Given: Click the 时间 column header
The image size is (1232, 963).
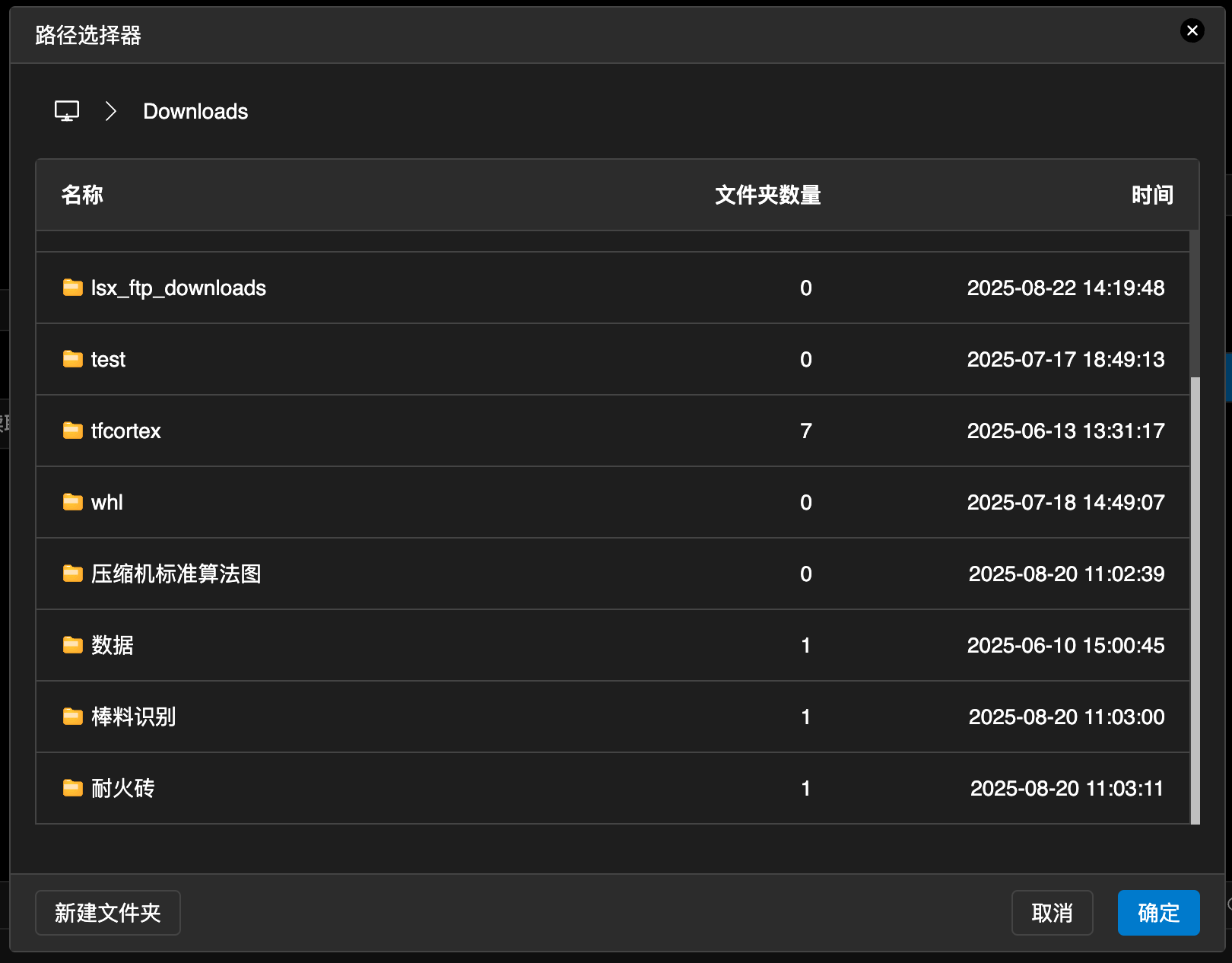Looking at the screenshot, I should click(x=1152, y=195).
